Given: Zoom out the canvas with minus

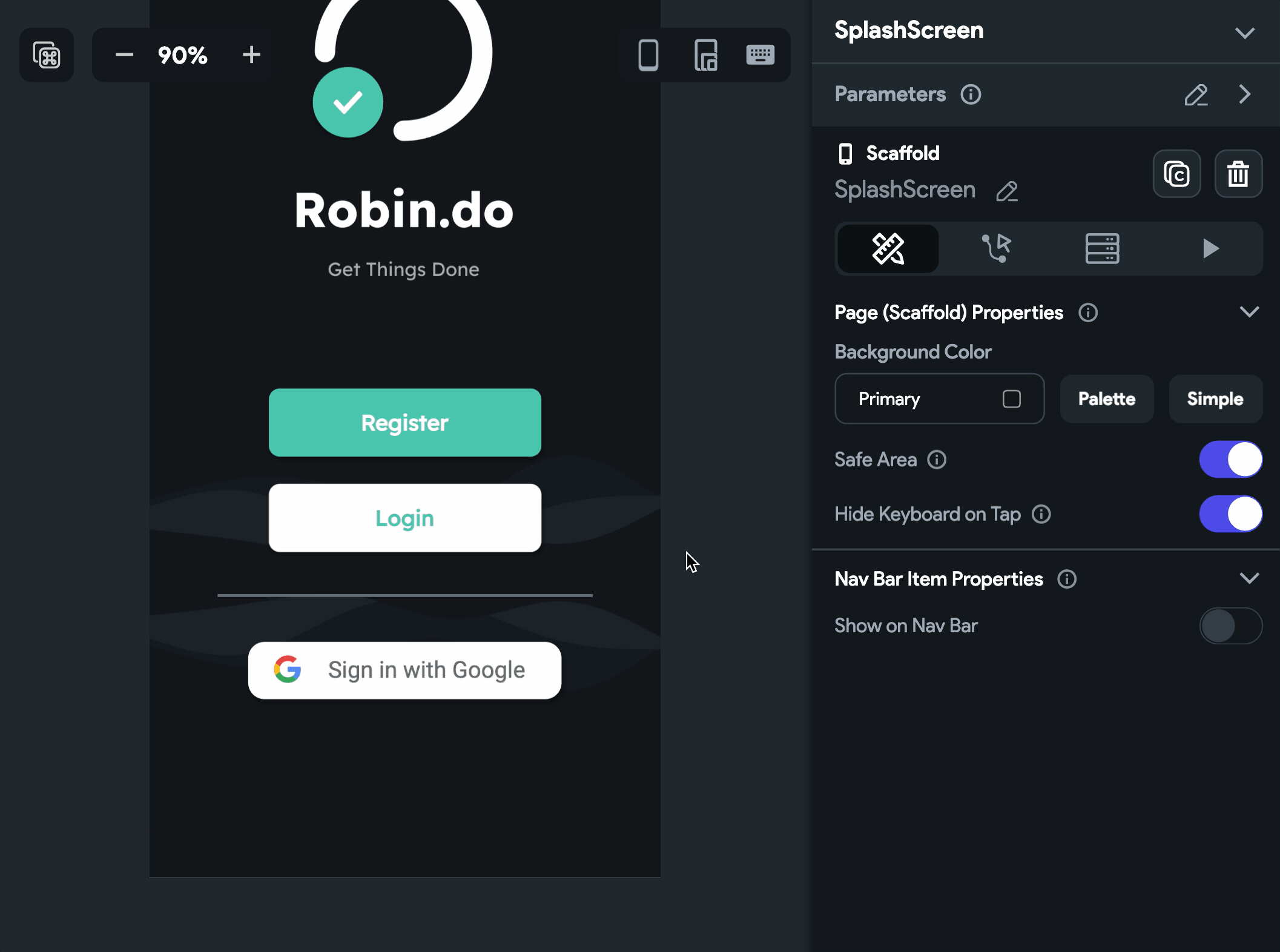Looking at the screenshot, I should coord(124,55).
